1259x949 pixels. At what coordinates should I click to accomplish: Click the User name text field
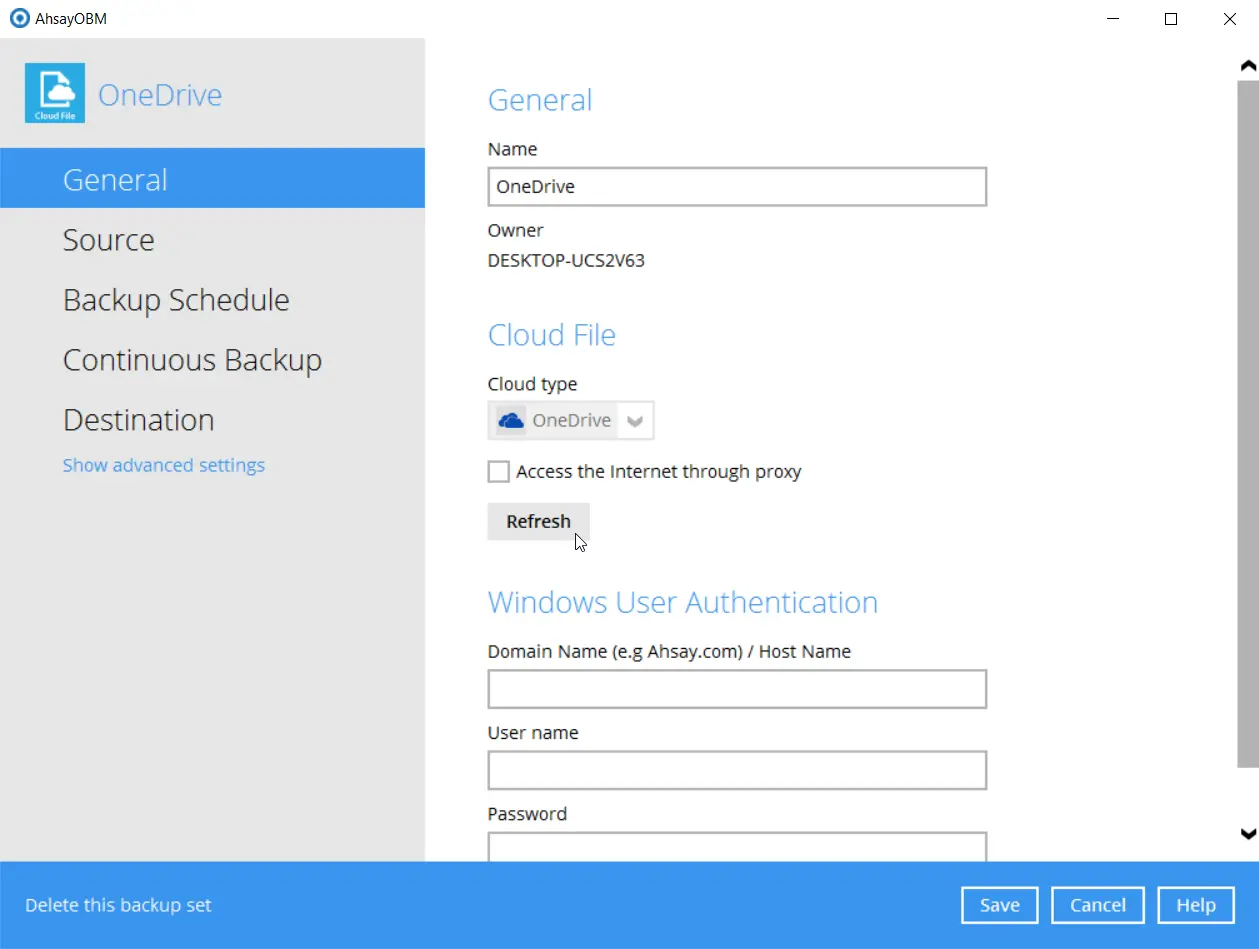tap(736, 770)
